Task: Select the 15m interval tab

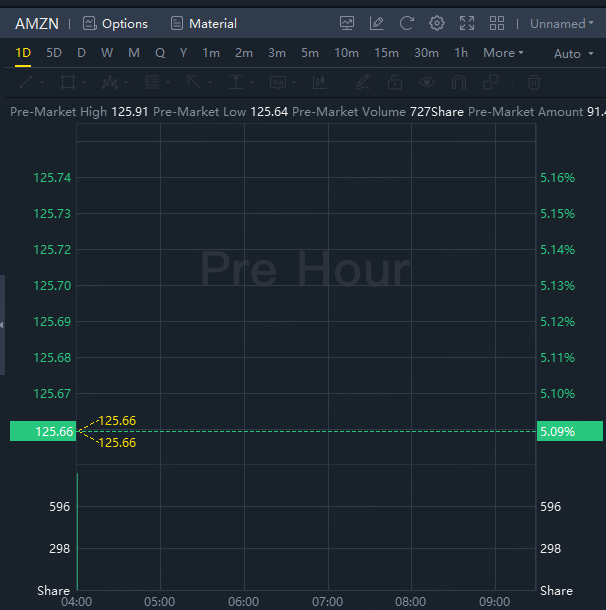Action: (386, 53)
